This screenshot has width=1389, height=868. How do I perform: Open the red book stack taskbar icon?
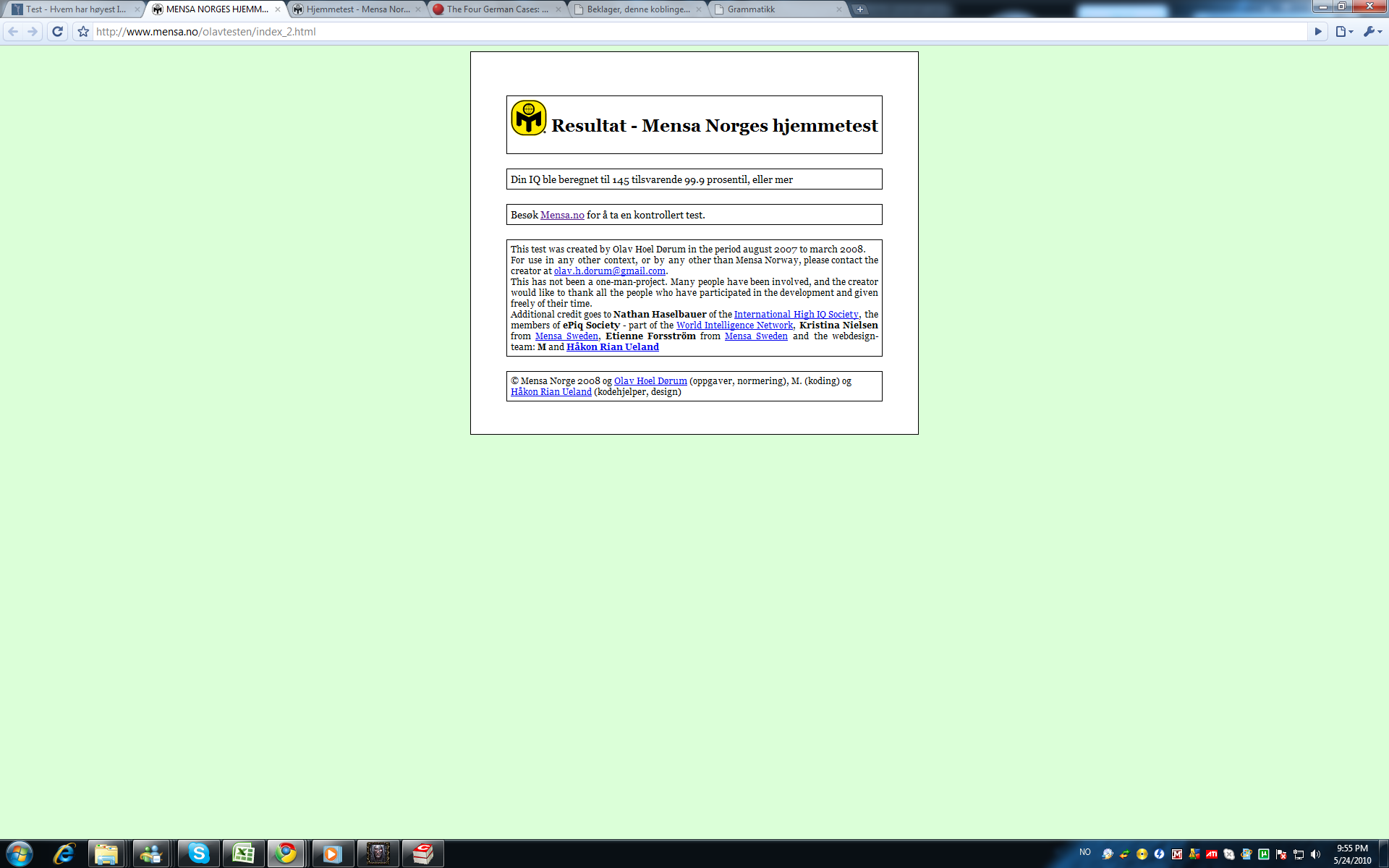coord(422,854)
